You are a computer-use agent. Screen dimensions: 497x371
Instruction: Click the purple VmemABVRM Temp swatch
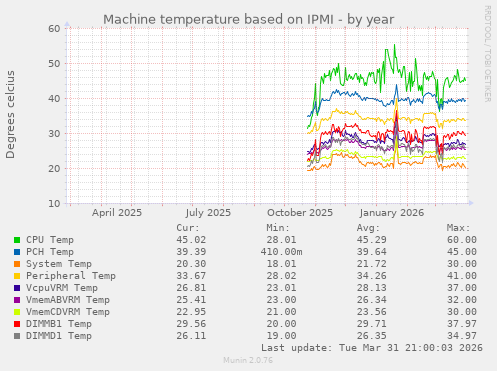coord(17,300)
